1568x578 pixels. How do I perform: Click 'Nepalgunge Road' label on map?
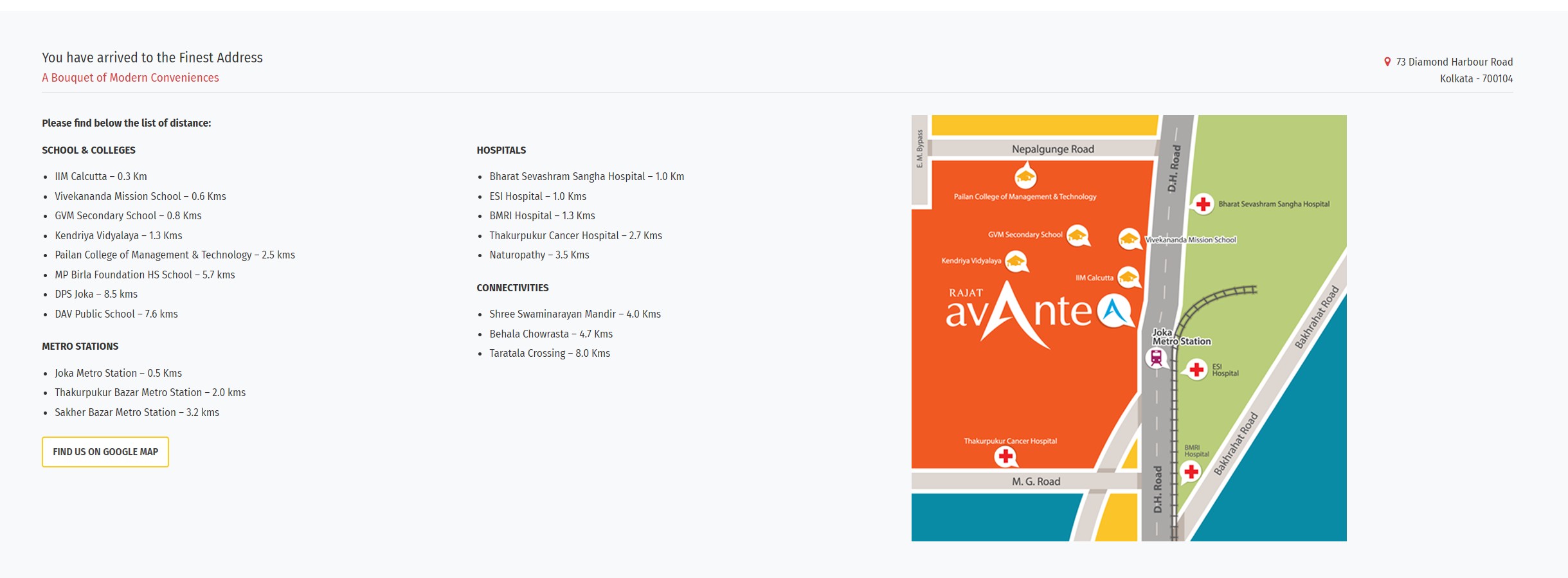[x=1053, y=149]
